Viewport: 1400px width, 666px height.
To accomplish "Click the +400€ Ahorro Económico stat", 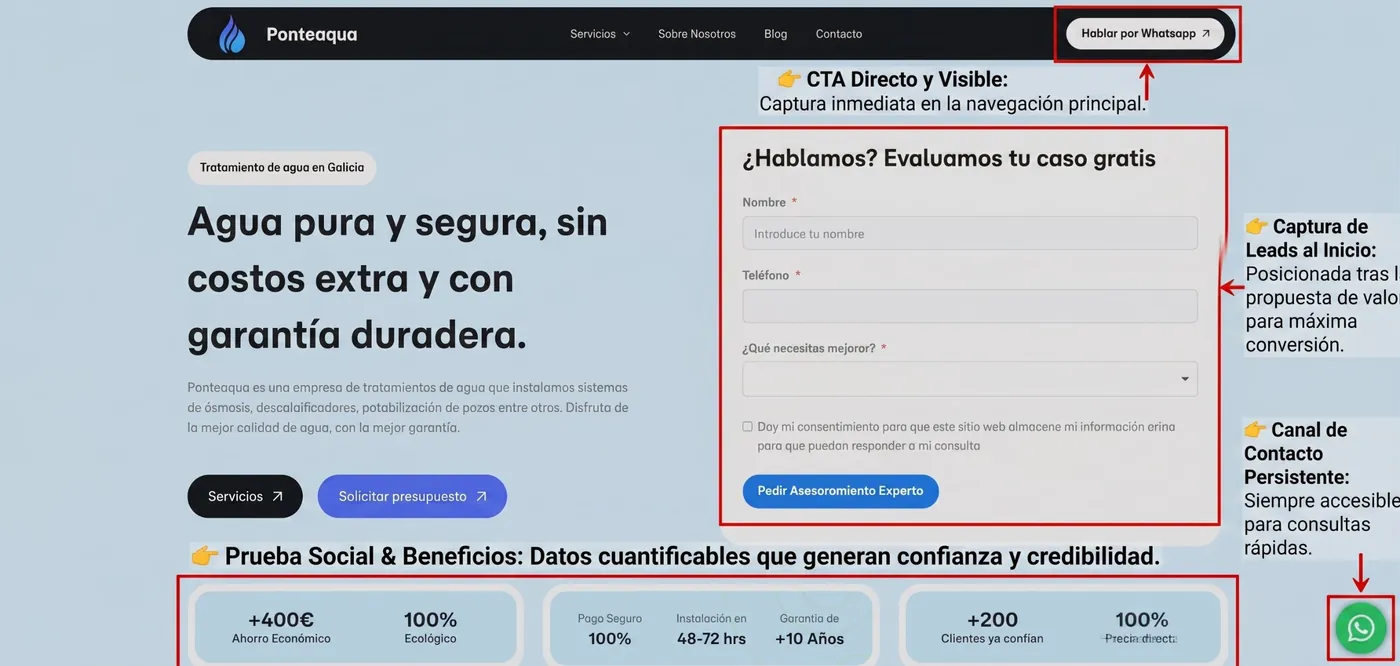I will pos(281,627).
